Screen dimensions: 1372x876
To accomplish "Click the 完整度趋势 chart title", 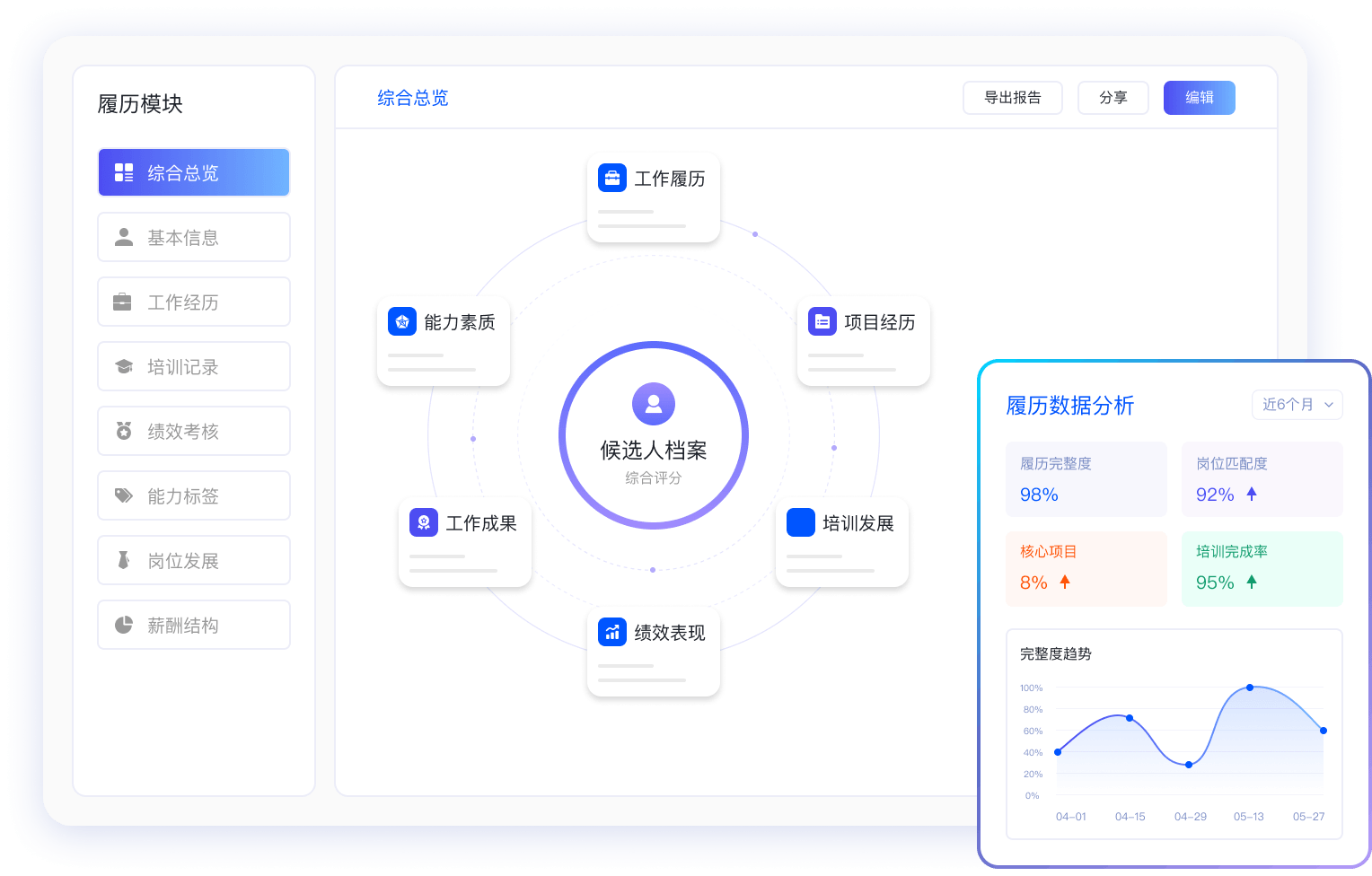I will tap(1056, 653).
